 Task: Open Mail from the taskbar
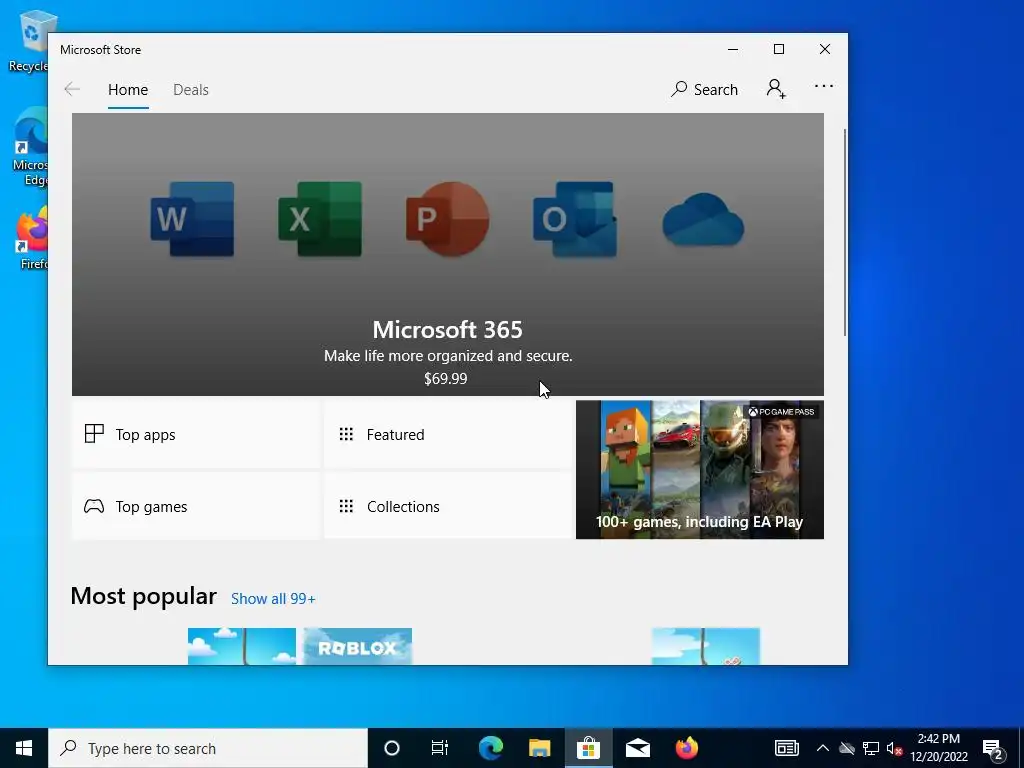tap(637, 748)
